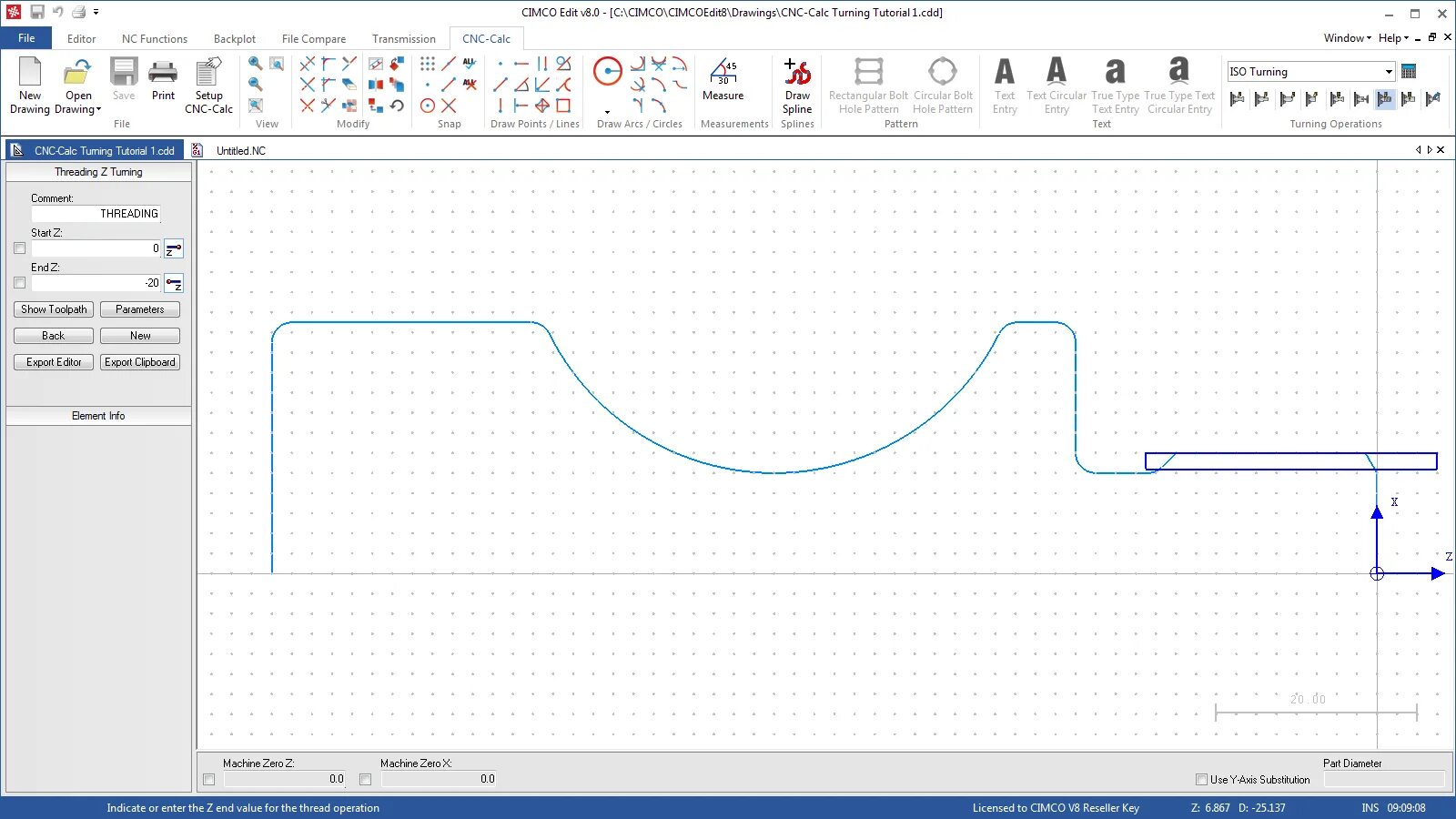Toggle the Start Z checkbox
This screenshot has width=1456, height=819.
[20, 248]
